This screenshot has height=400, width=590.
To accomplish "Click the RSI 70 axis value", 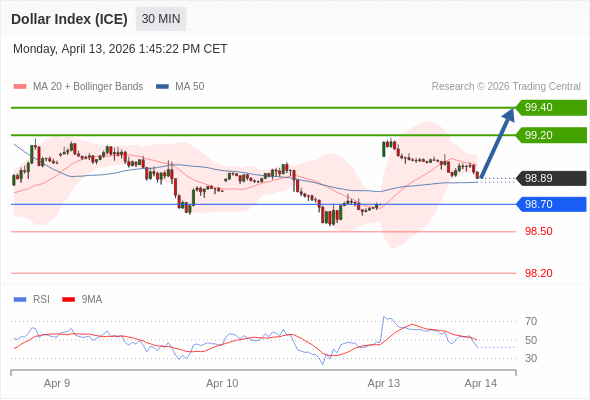I will click(x=531, y=321).
